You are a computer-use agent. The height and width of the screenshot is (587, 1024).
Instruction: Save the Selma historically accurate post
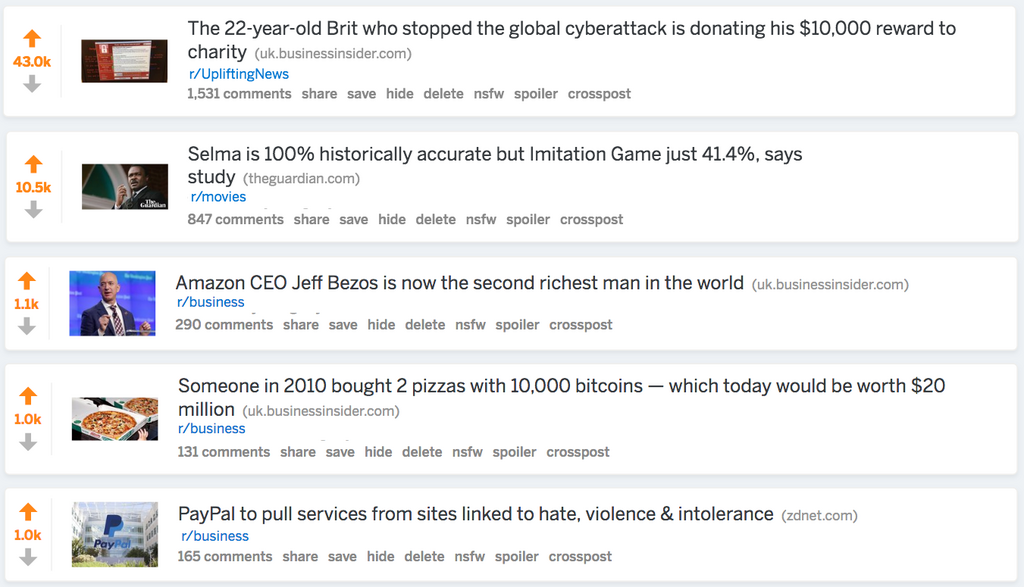tap(353, 220)
